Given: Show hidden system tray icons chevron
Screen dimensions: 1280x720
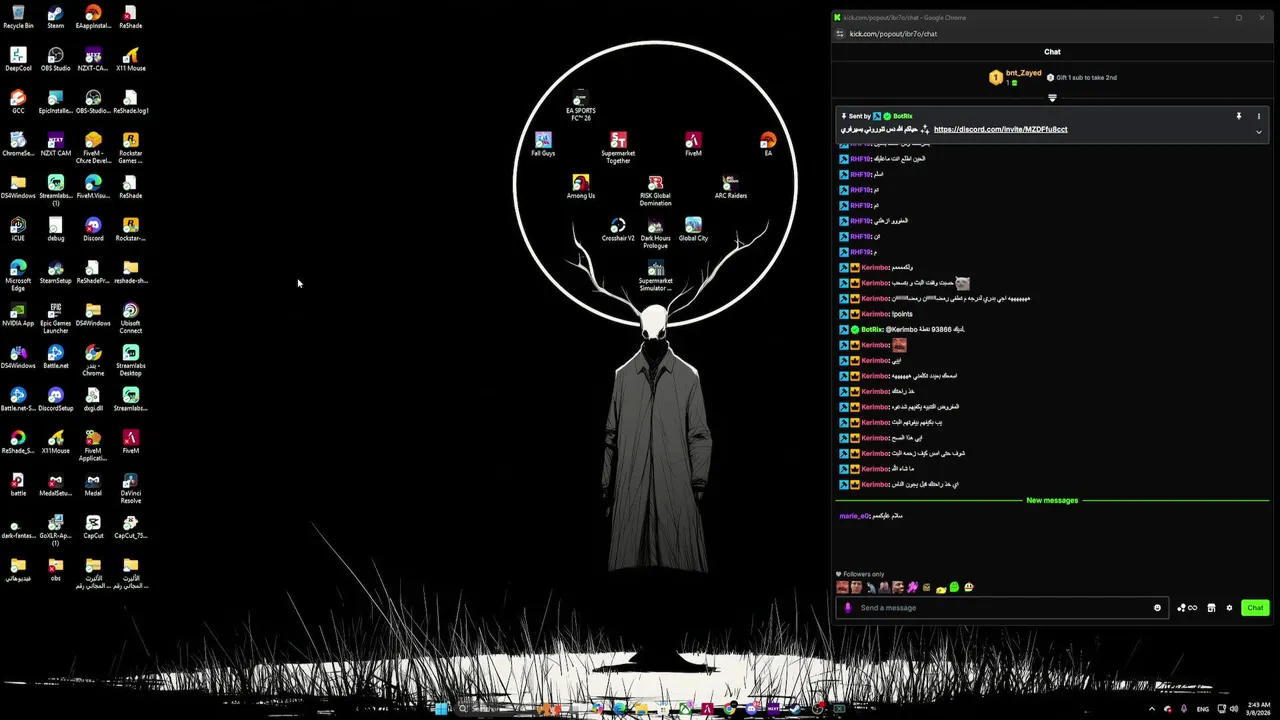Looking at the screenshot, I should click(x=1150, y=709).
